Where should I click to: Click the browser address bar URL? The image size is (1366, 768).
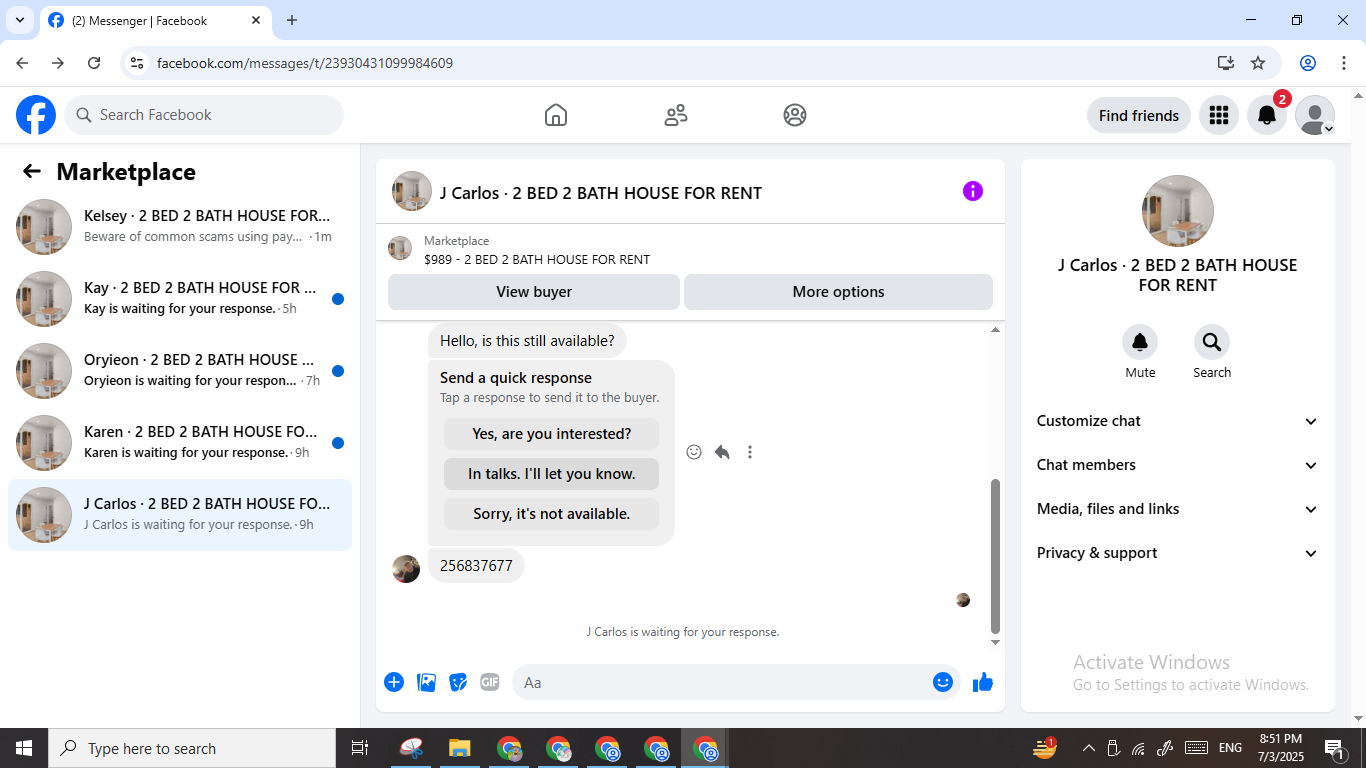tap(305, 63)
